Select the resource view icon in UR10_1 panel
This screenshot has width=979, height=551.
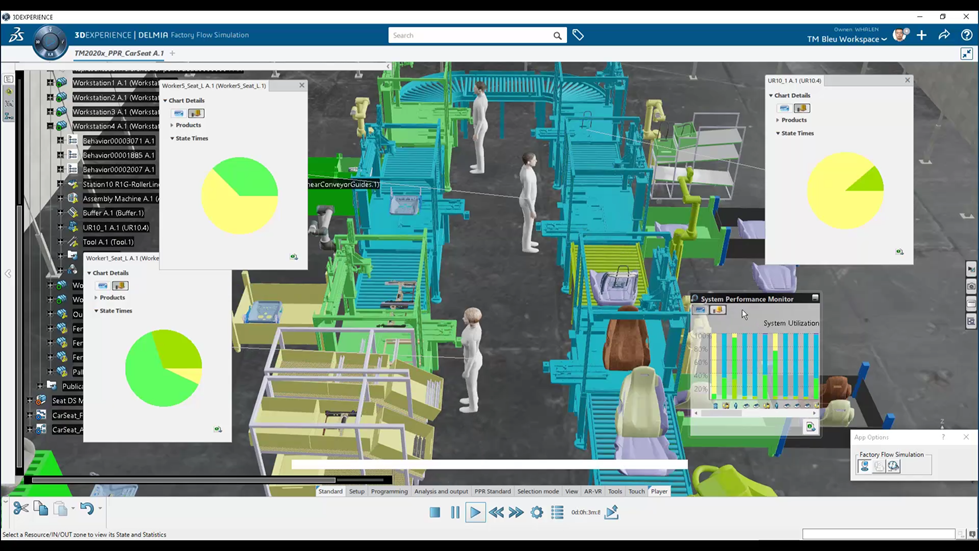pyautogui.click(x=802, y=108)
